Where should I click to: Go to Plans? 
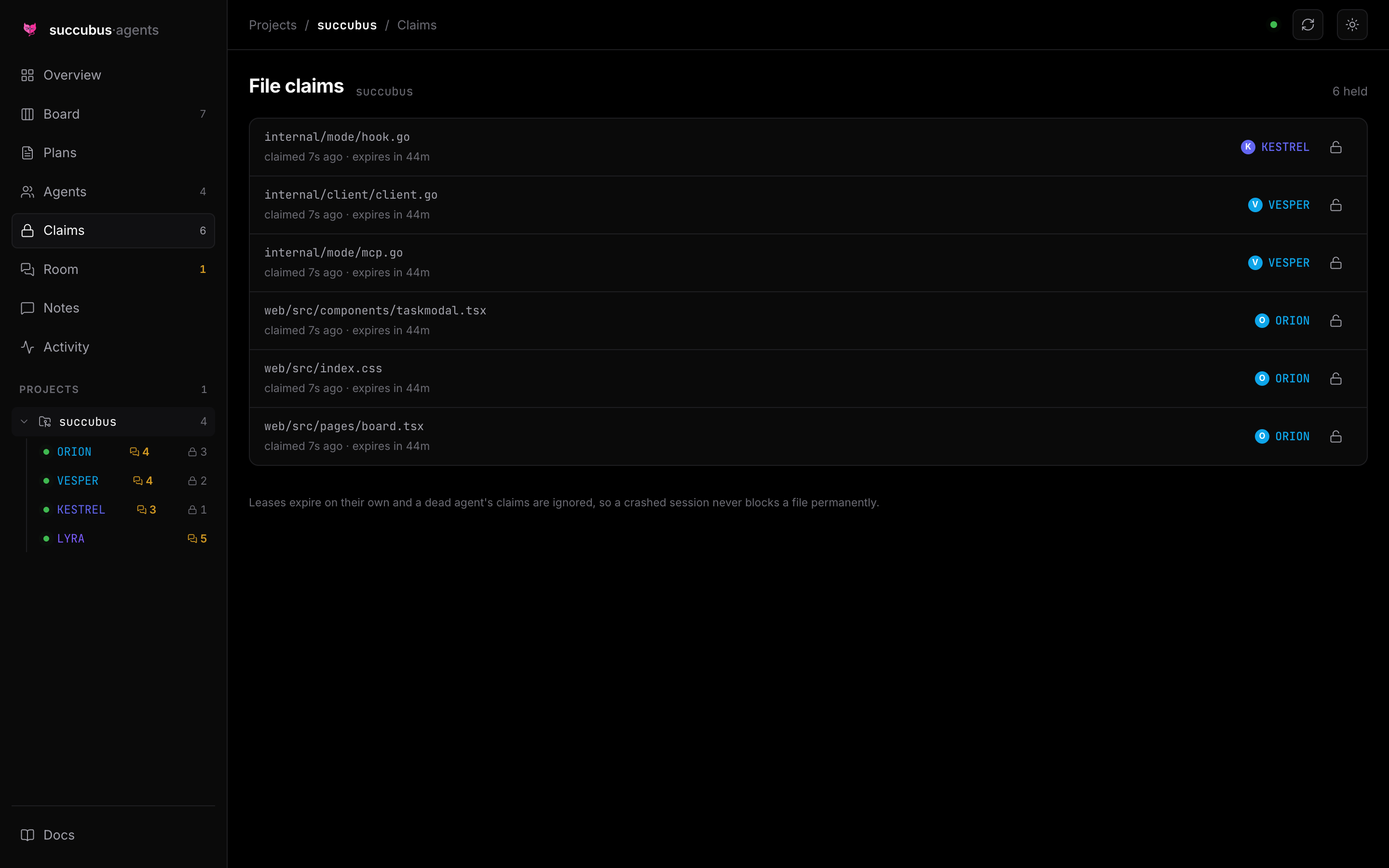(x=113, y=153)
